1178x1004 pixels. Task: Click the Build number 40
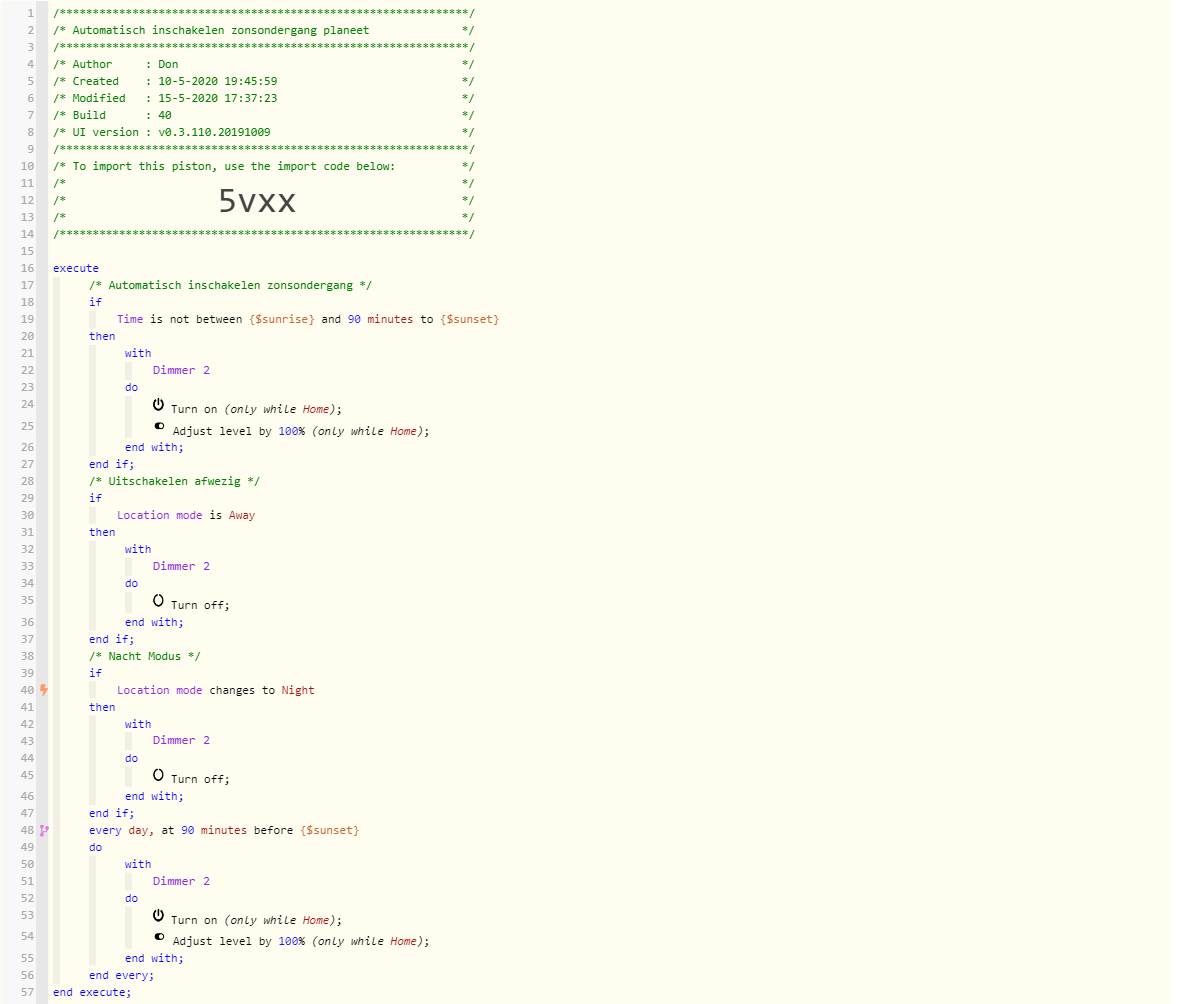tap(165, 116)
